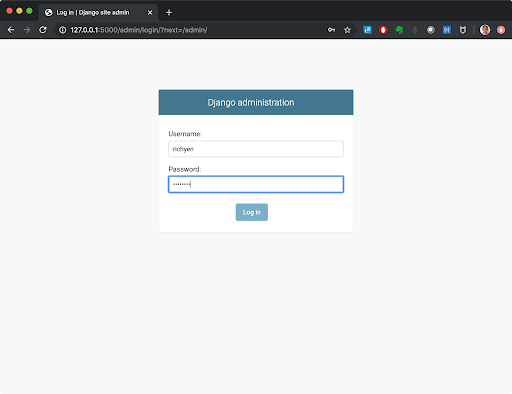512x394 pixels.
Task: Reload the page with the refresh icon
Action: [43, 30]
